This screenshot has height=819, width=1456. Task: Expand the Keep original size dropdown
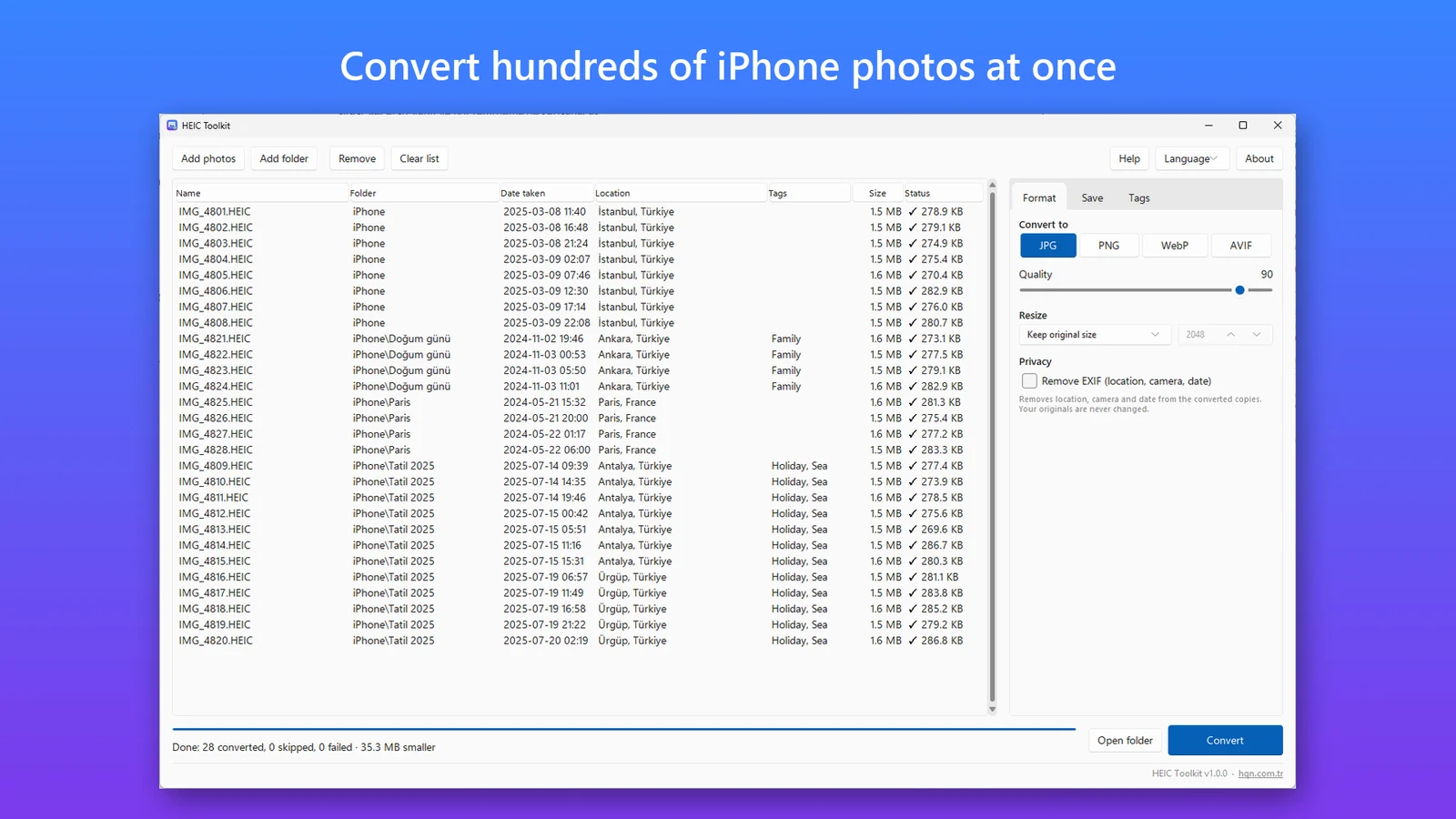point(1095,335)
